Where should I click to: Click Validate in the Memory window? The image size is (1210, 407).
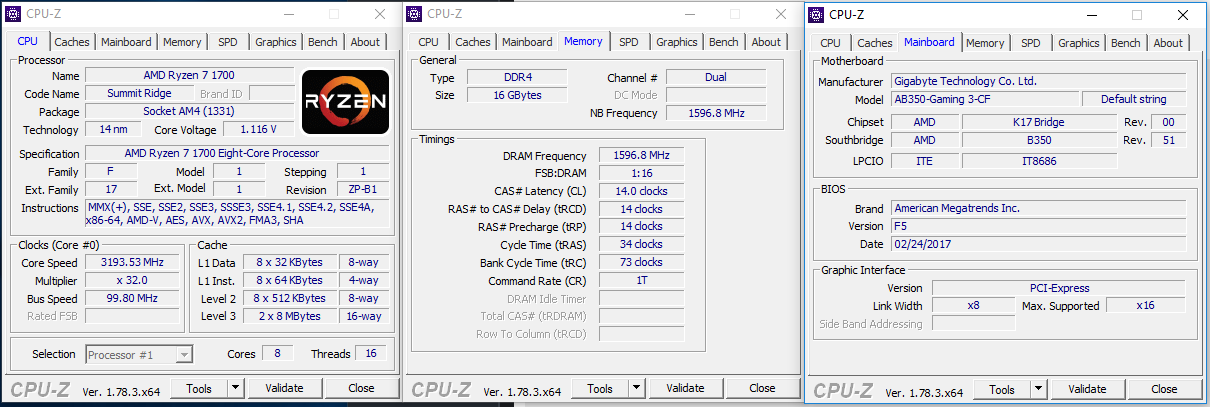click(x=685, y=388)
